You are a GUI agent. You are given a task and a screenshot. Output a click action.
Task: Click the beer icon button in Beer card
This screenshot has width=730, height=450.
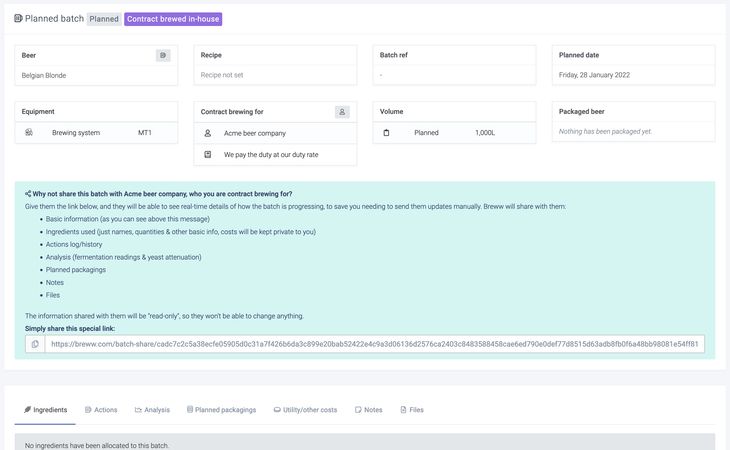tap(164, 55)
